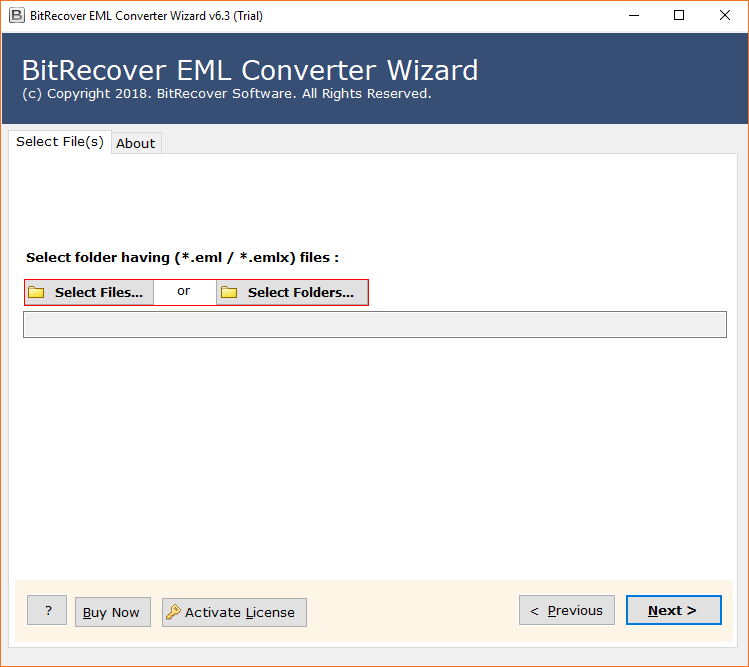Open the About tab

pos(136,143)
